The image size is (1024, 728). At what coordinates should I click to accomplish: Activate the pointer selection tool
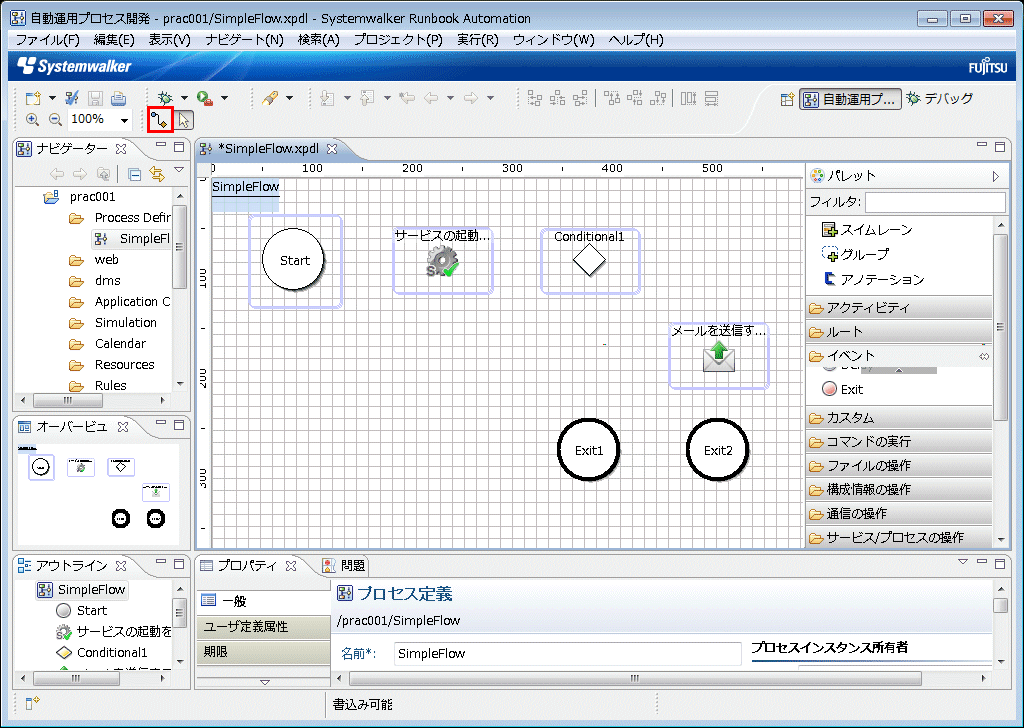(x=184, y=120)
